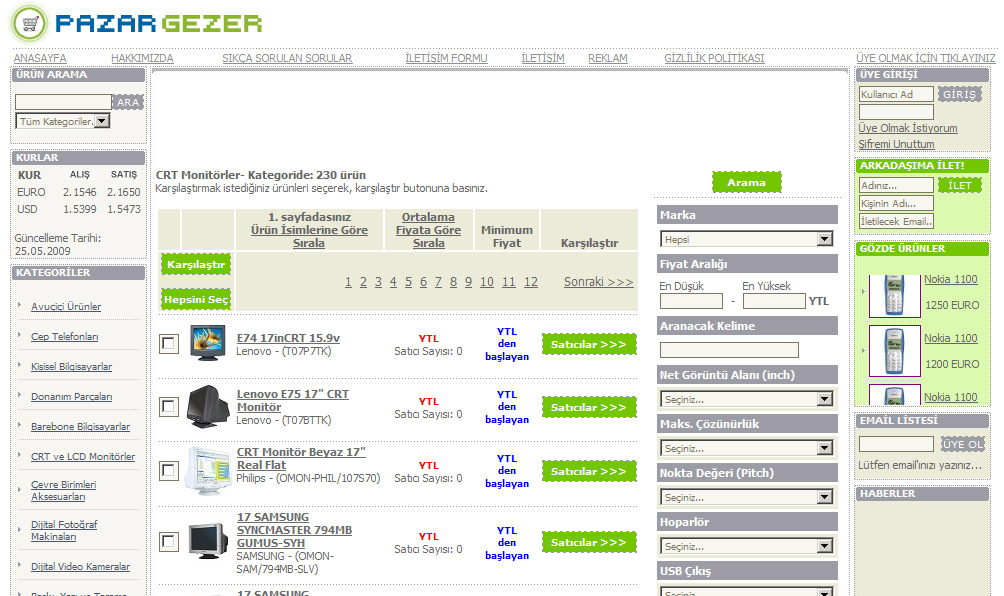1004x596 pixels.
Task: Open Barebone Bilgisayarlar category
Action: tap(81, 426)
